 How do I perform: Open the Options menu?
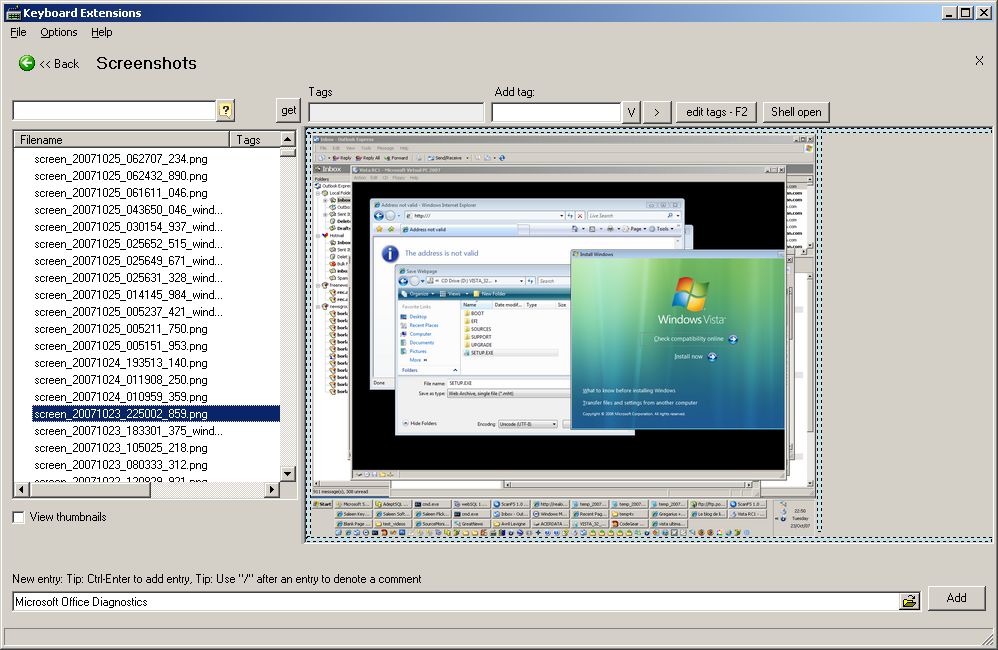(58, 32)
